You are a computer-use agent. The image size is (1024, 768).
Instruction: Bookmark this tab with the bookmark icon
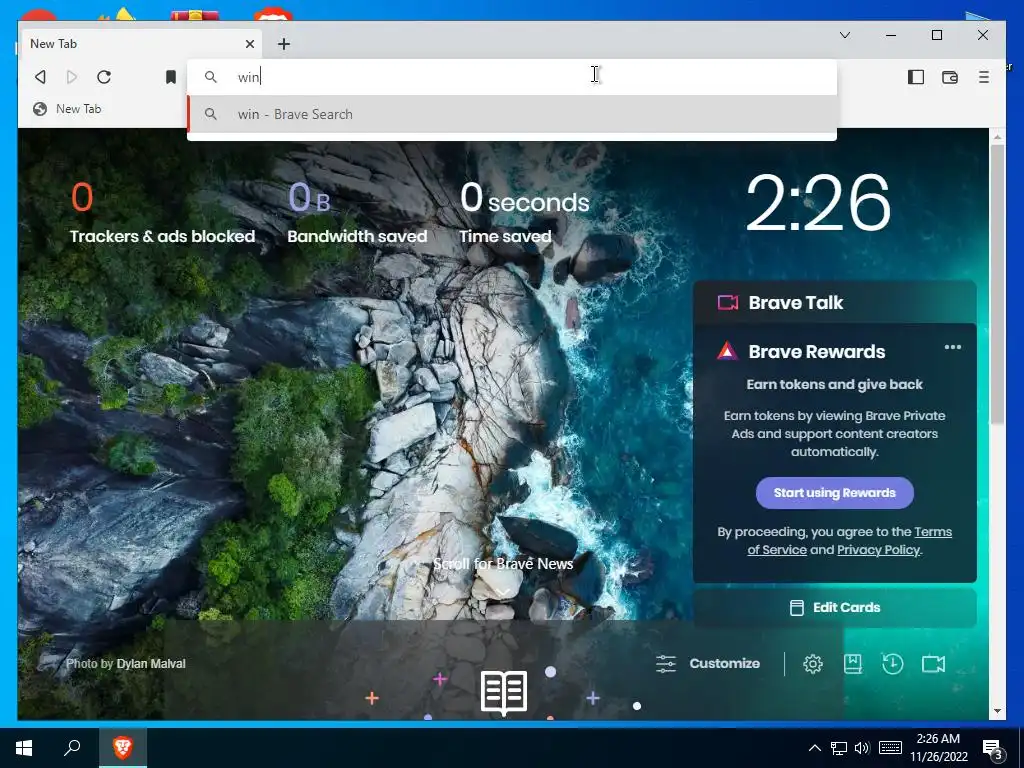click(x=170, y=77)
